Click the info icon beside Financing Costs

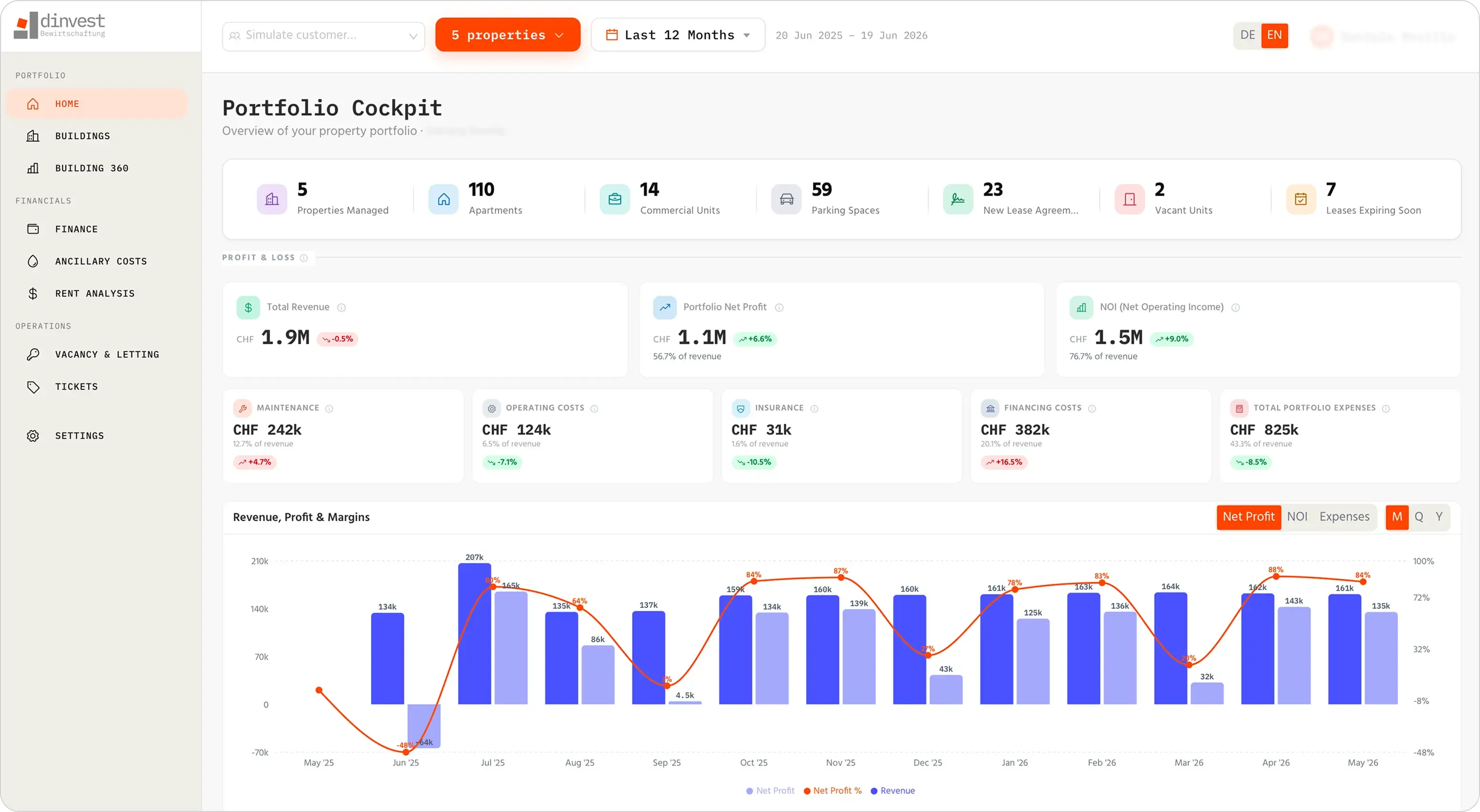[1092, 408]
